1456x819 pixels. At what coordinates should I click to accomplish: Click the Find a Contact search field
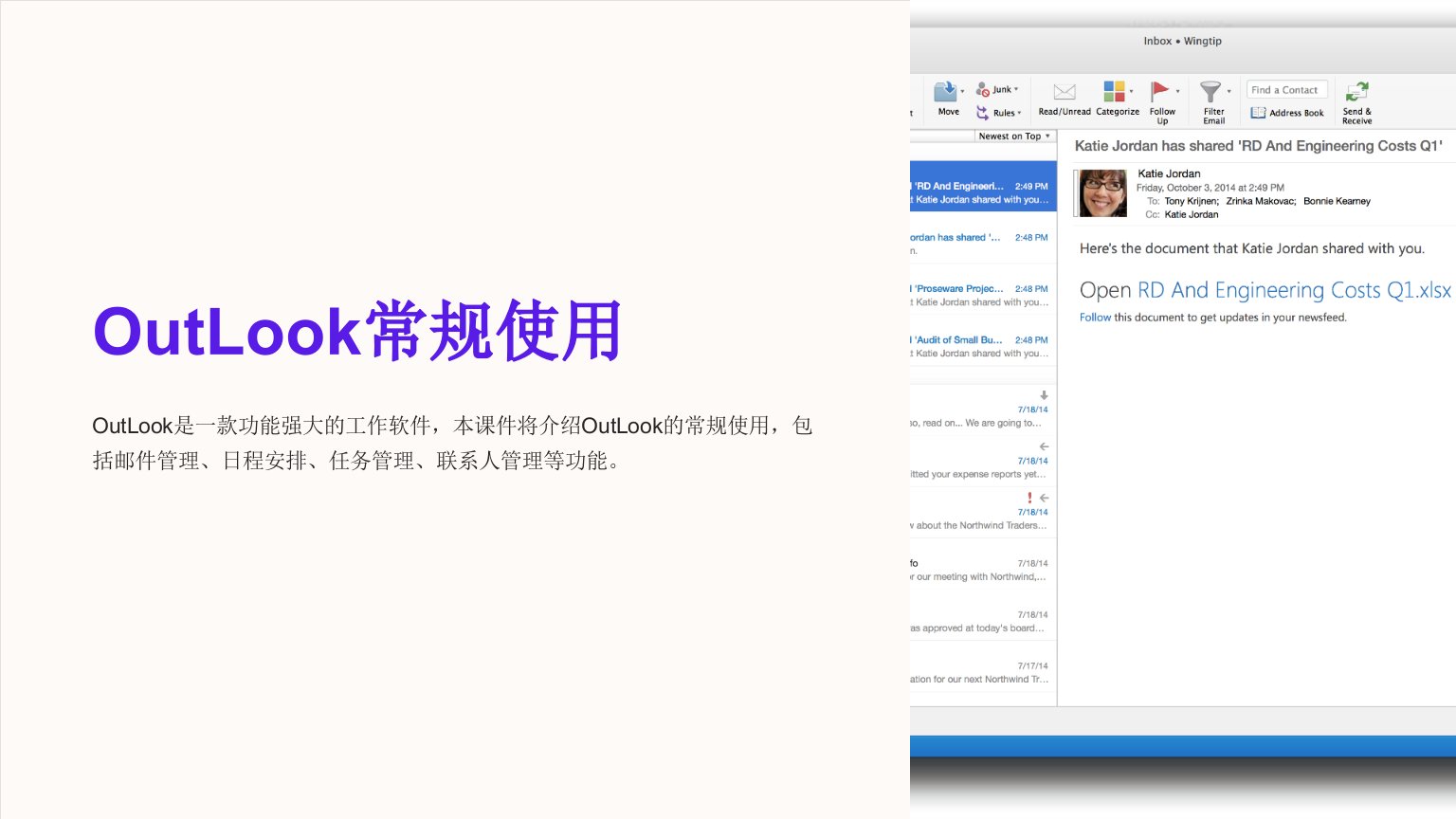1286,90
